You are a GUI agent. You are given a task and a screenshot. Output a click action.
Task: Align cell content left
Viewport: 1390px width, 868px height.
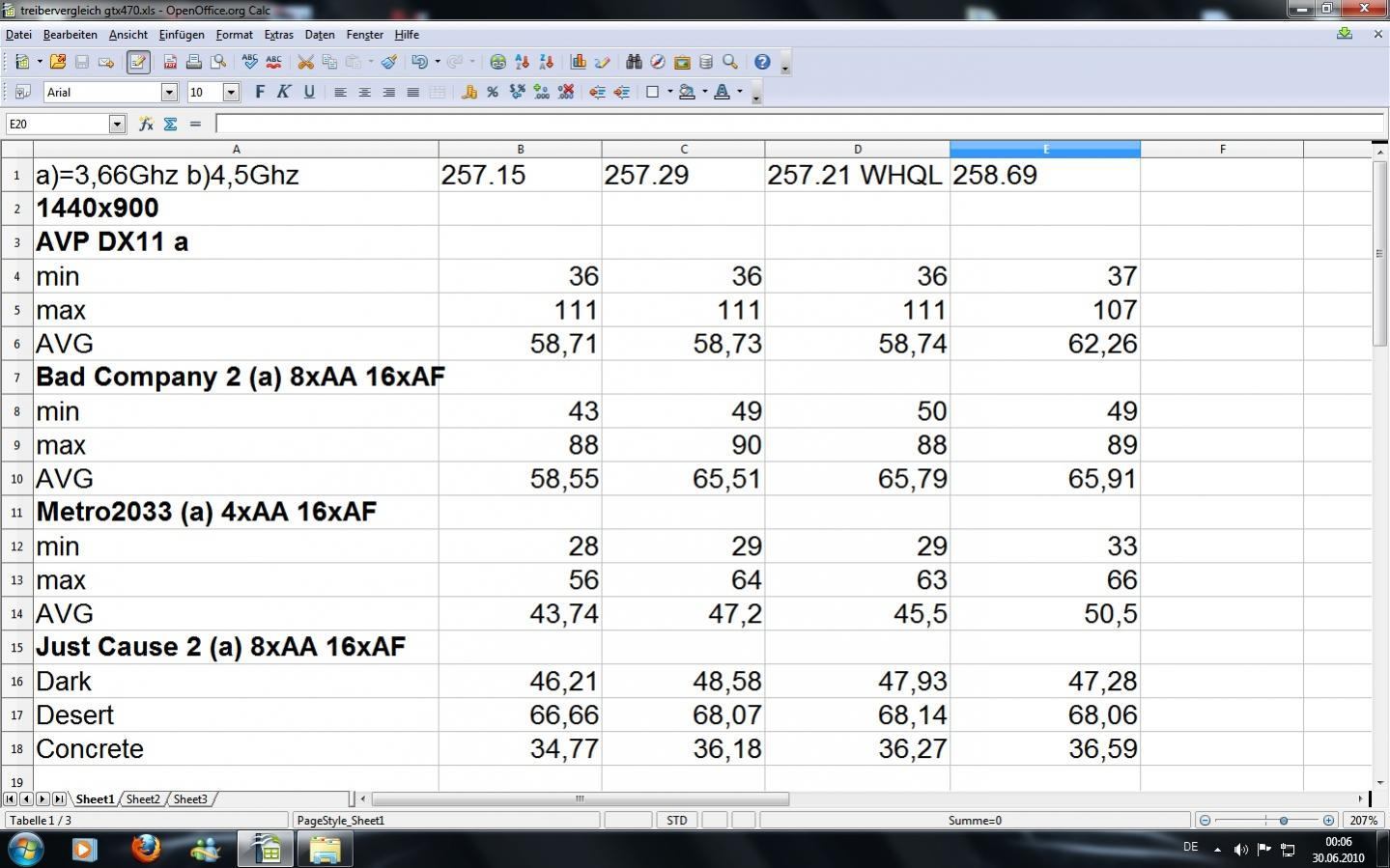tap(340, 92)
